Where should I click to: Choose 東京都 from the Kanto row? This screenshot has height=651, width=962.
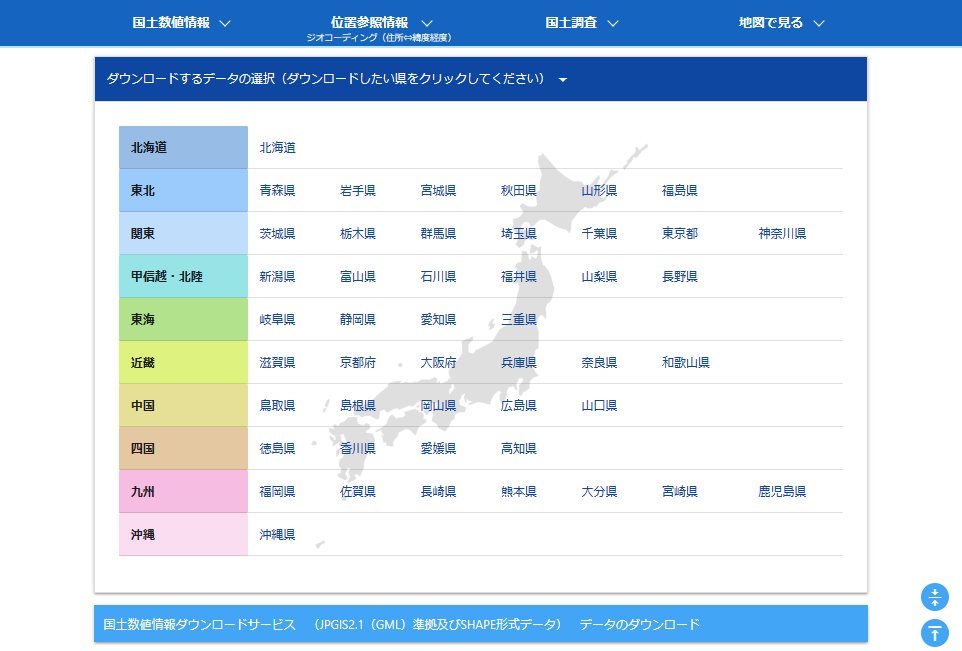(x=679, y=233)
